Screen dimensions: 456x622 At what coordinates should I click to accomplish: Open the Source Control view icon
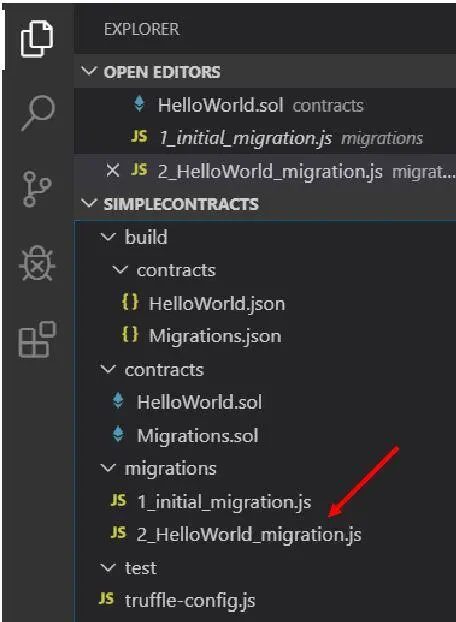click(37, 189)
